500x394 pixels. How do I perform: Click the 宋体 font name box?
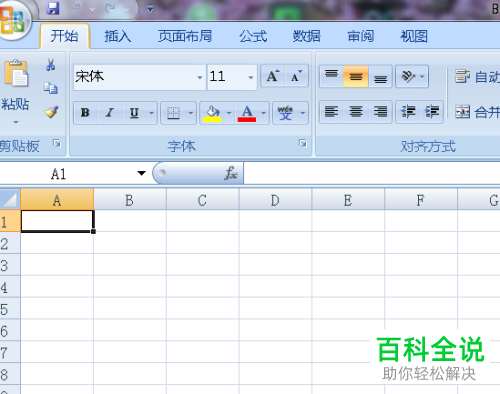(x=135, y=77)
